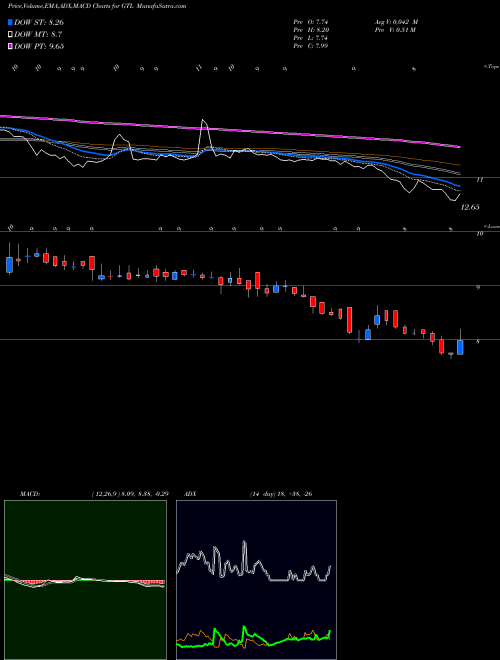500x660 pixels.
Task: Select the 'DOW PT: 9.65' legend text
Action: tap(39, 46)
